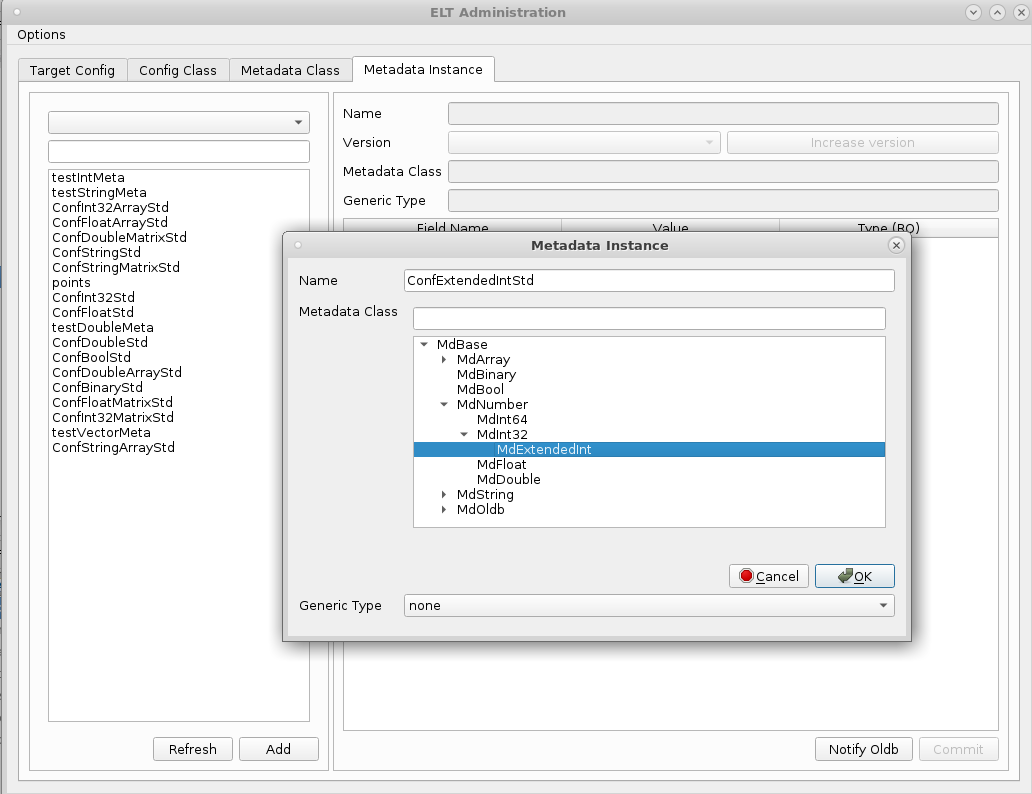Select ConfDoubleStd in the list
Image resolution: width=1032 pixels, height=794 pixels.
[x=100, y=342]
